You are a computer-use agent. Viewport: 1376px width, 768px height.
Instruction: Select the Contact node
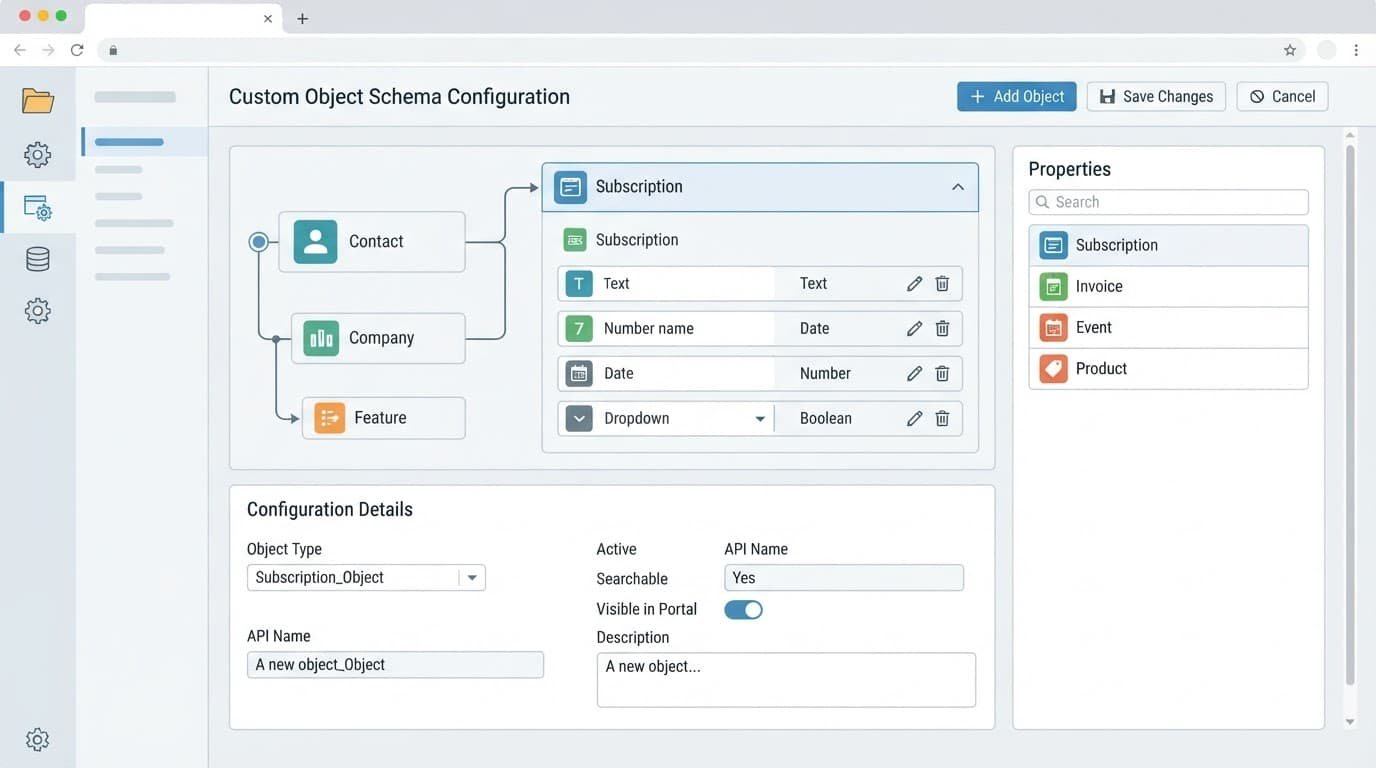coord(372,241)
